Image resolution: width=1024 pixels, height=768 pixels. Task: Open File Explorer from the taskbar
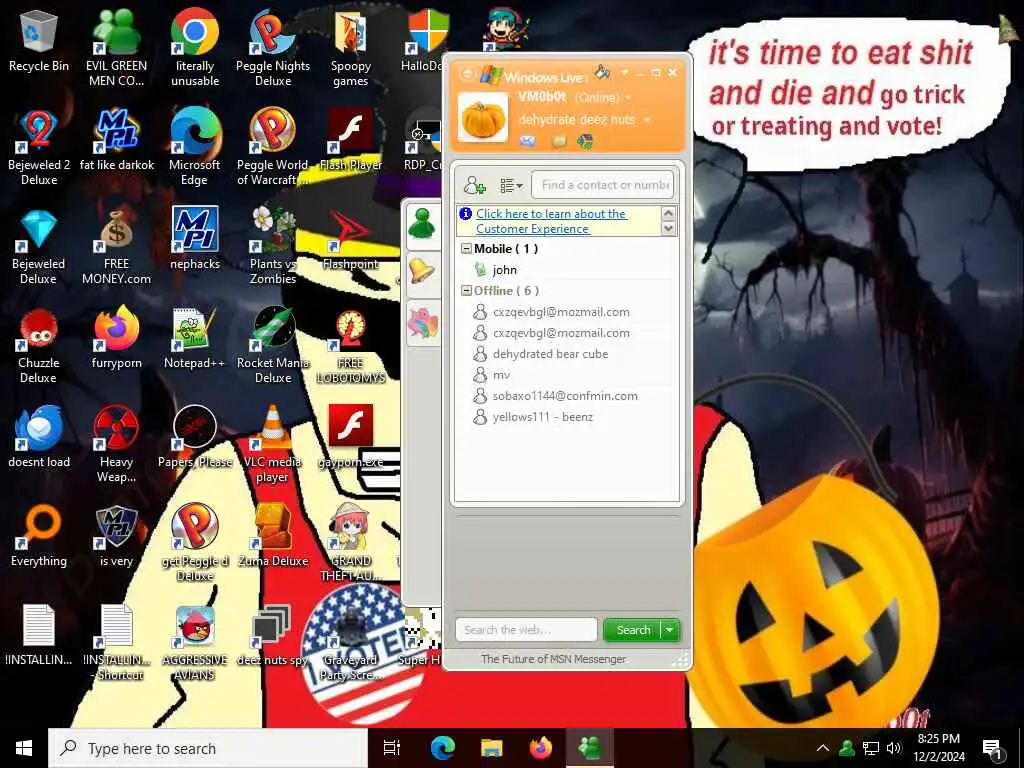492,748
